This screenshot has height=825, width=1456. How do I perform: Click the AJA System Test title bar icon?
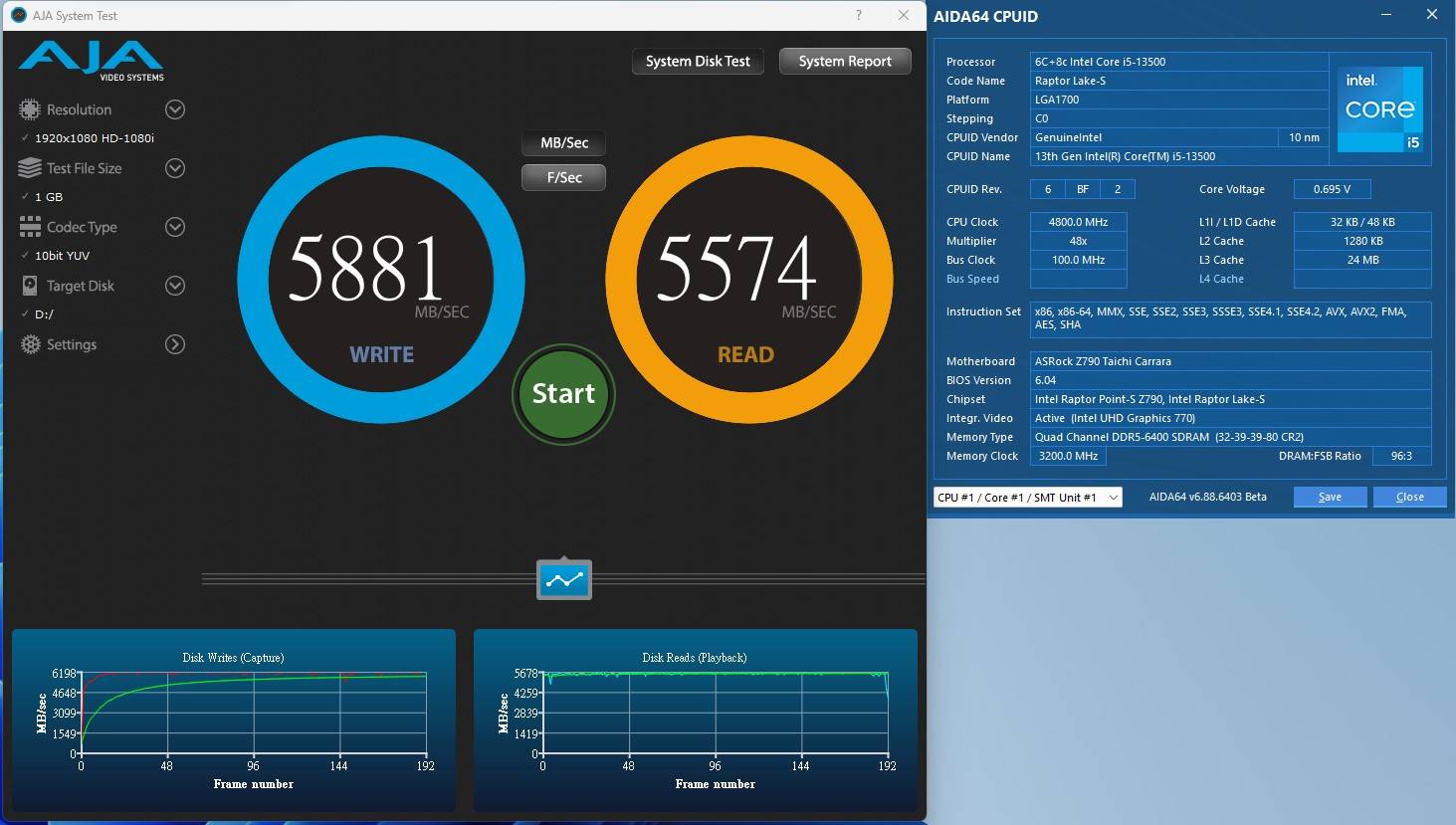tap(18, 15)
